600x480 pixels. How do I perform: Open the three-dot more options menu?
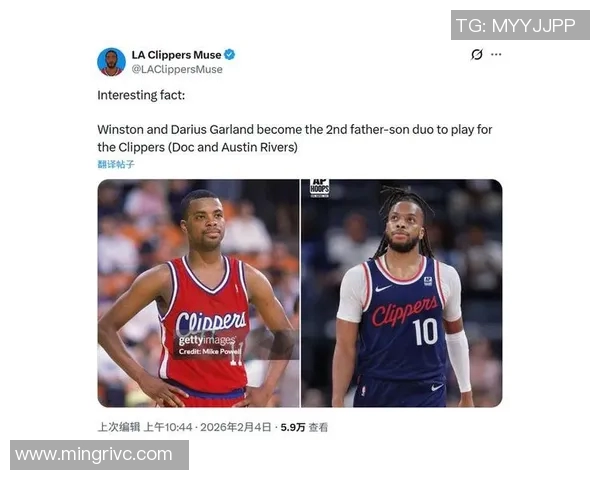496,54
